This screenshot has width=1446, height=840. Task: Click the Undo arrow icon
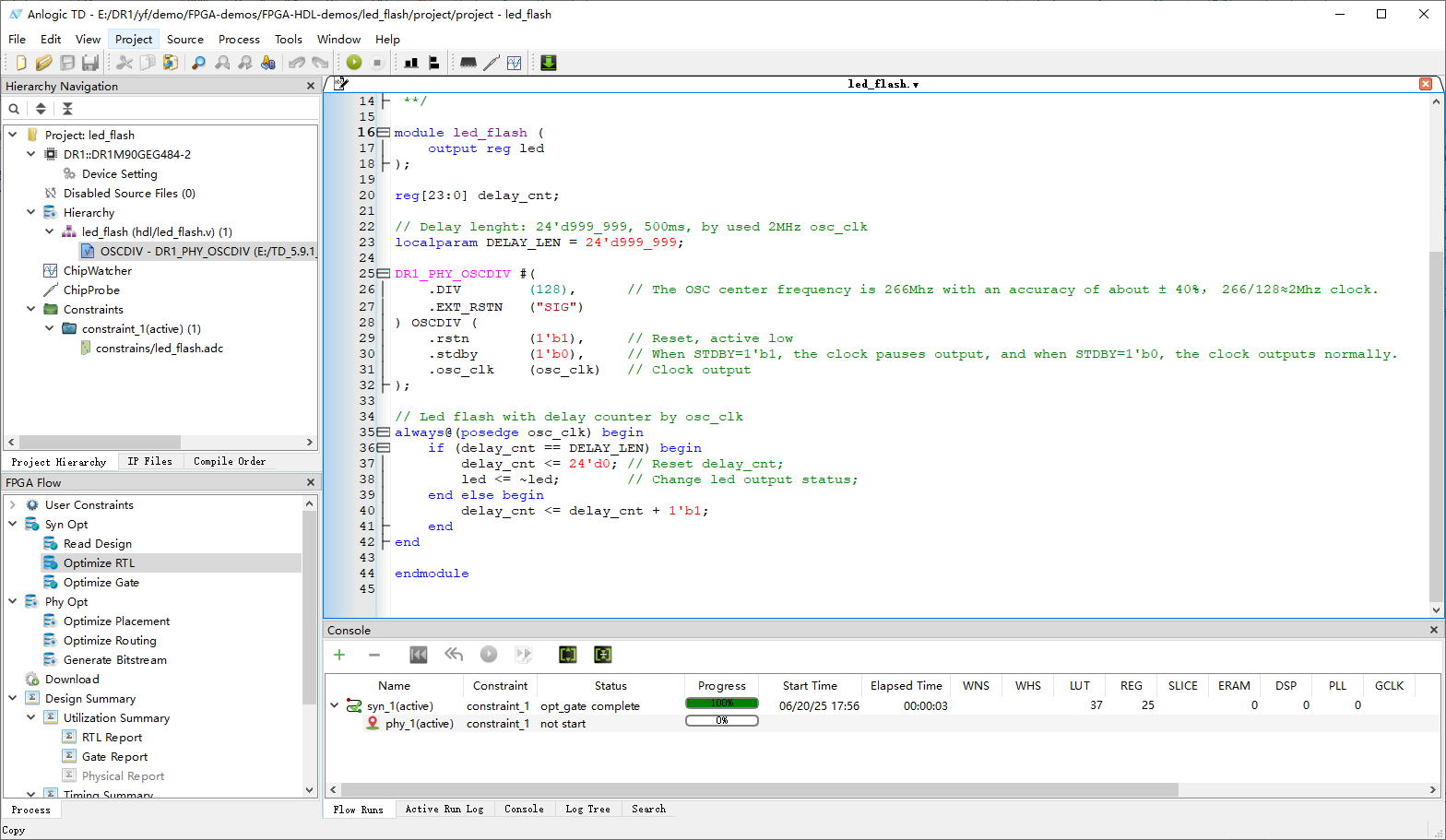(297, 63)
